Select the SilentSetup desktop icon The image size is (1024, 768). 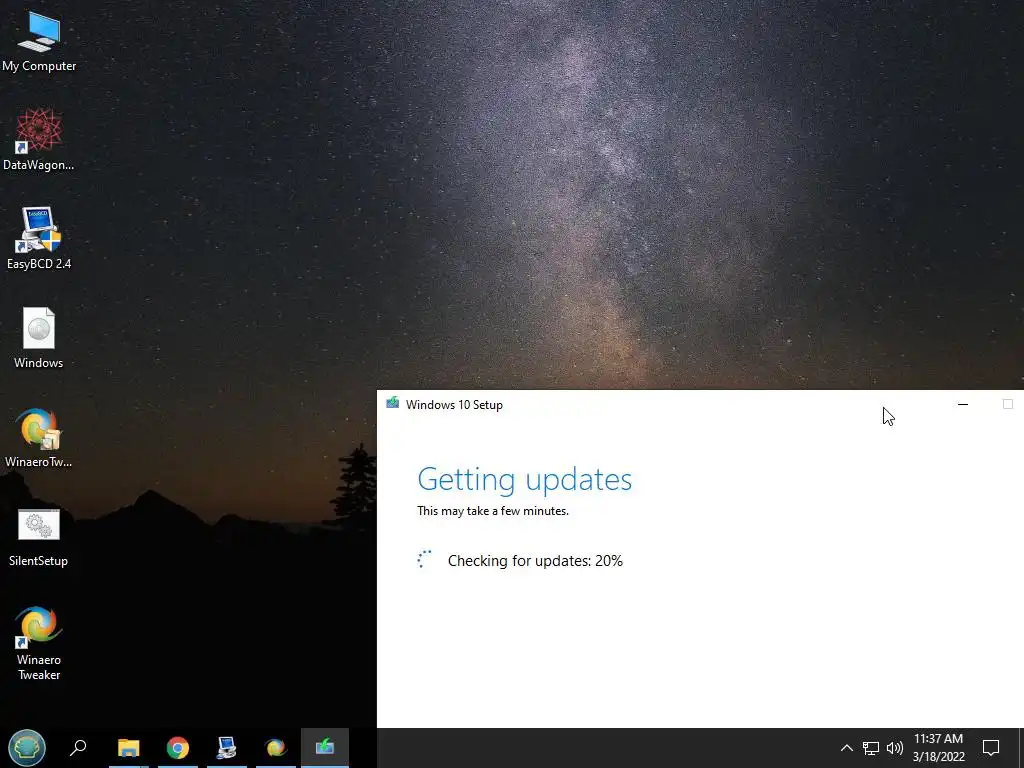click(39, 537)
